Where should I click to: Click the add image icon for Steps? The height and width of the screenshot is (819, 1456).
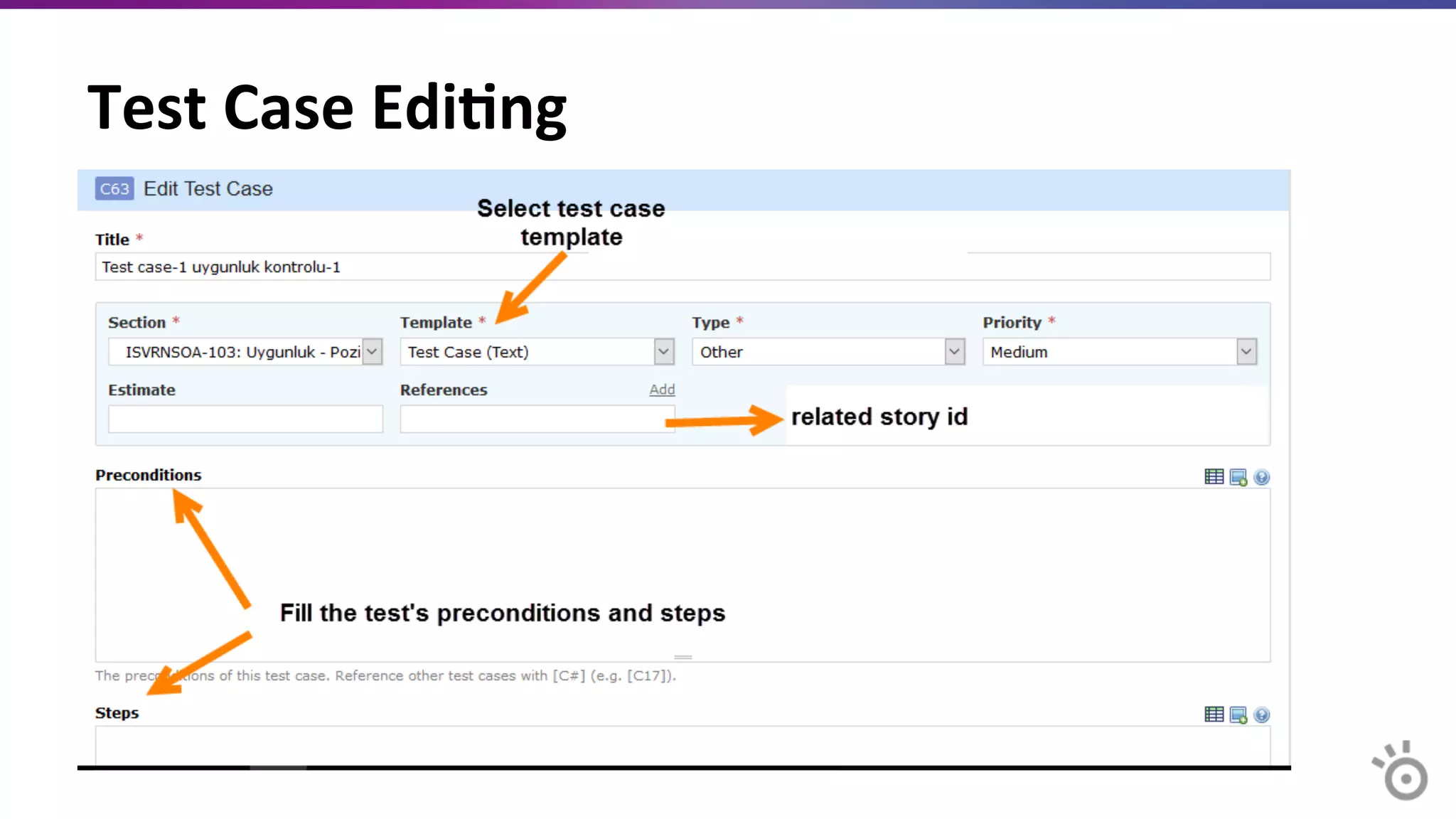click(x=1238, y=714)
